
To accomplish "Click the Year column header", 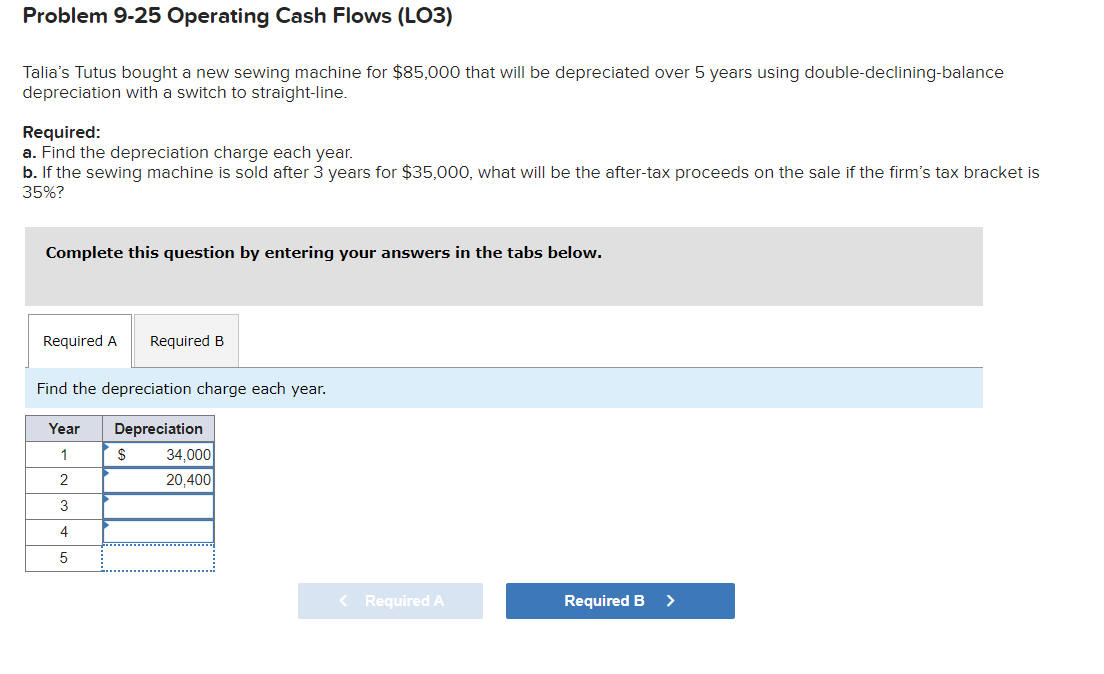I will pyautogui.click(x=64, y=428).
